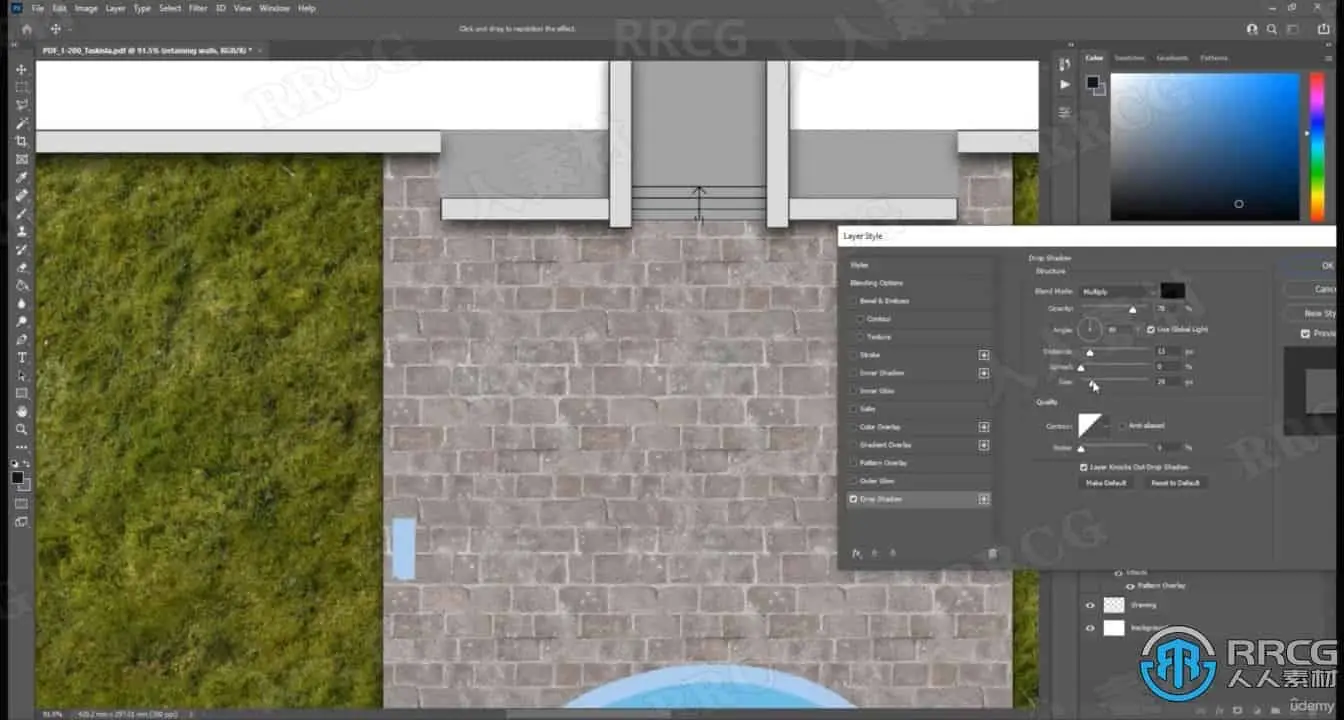Select the Pen tool
Screen dimensions: 1344x720
(x=22, y=339)
